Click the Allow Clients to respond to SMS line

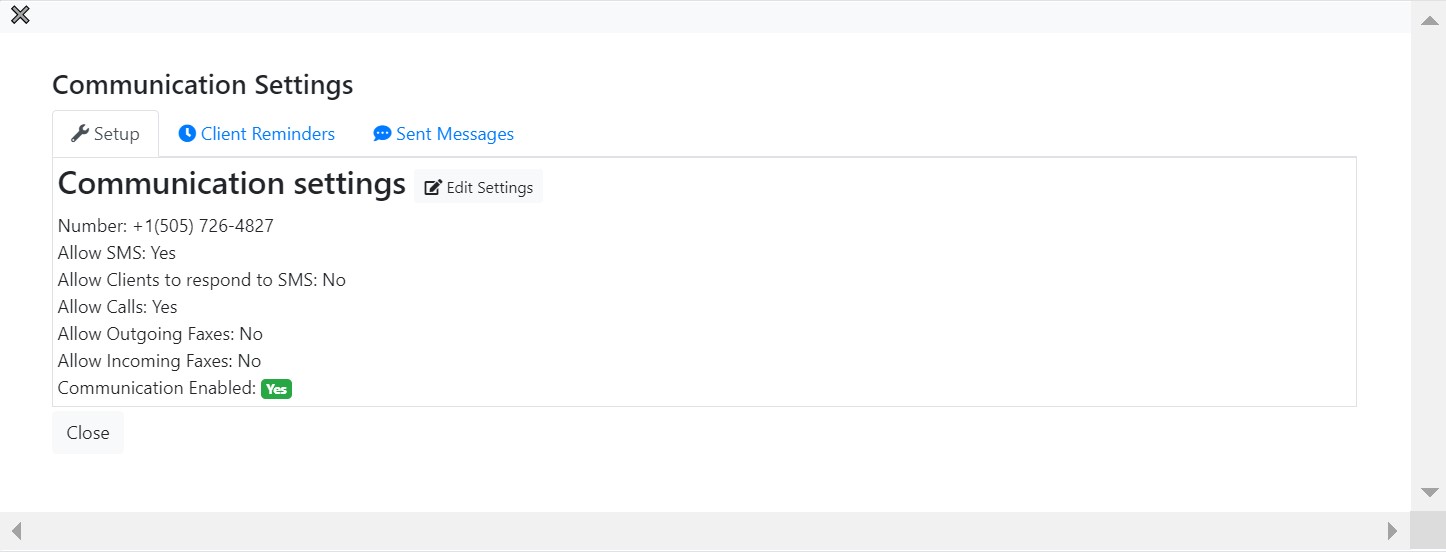(202, 280)
